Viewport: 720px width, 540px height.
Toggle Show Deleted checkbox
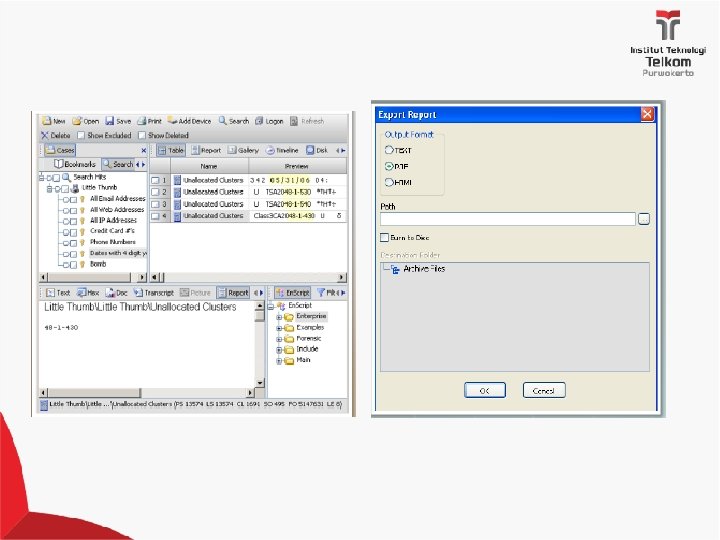142,135
